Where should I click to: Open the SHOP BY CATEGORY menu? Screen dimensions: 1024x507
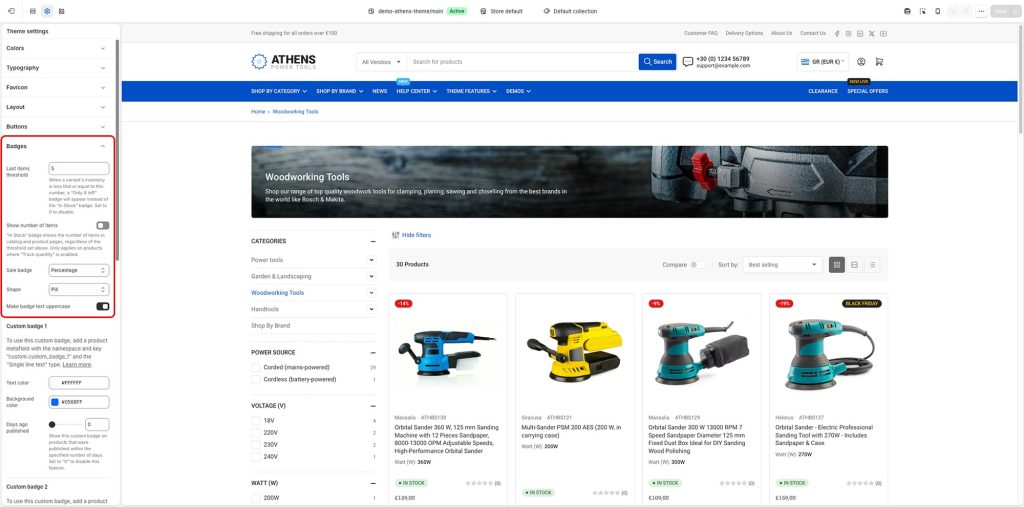click(279, 91)
